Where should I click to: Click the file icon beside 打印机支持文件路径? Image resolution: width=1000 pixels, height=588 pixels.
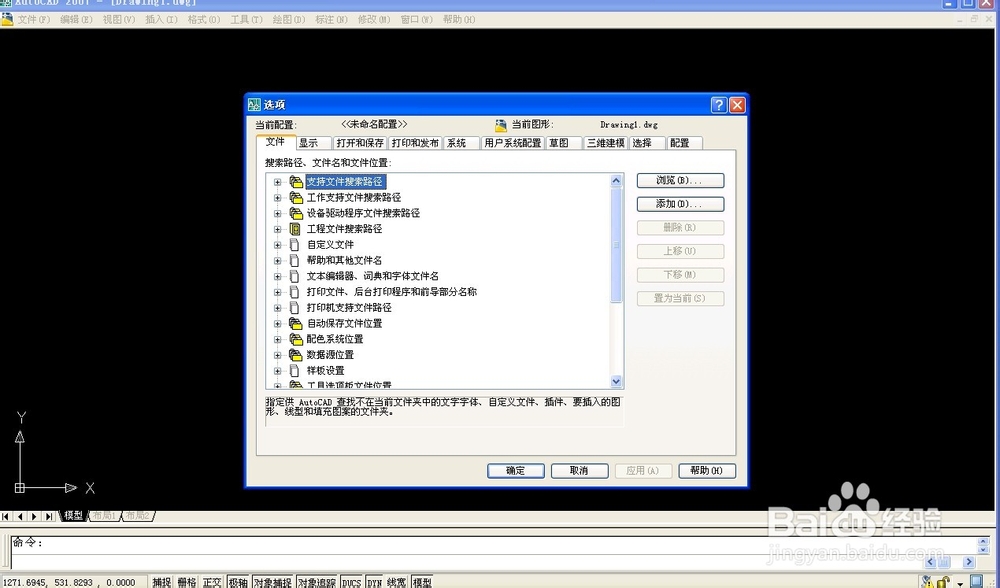click(294, 307)
